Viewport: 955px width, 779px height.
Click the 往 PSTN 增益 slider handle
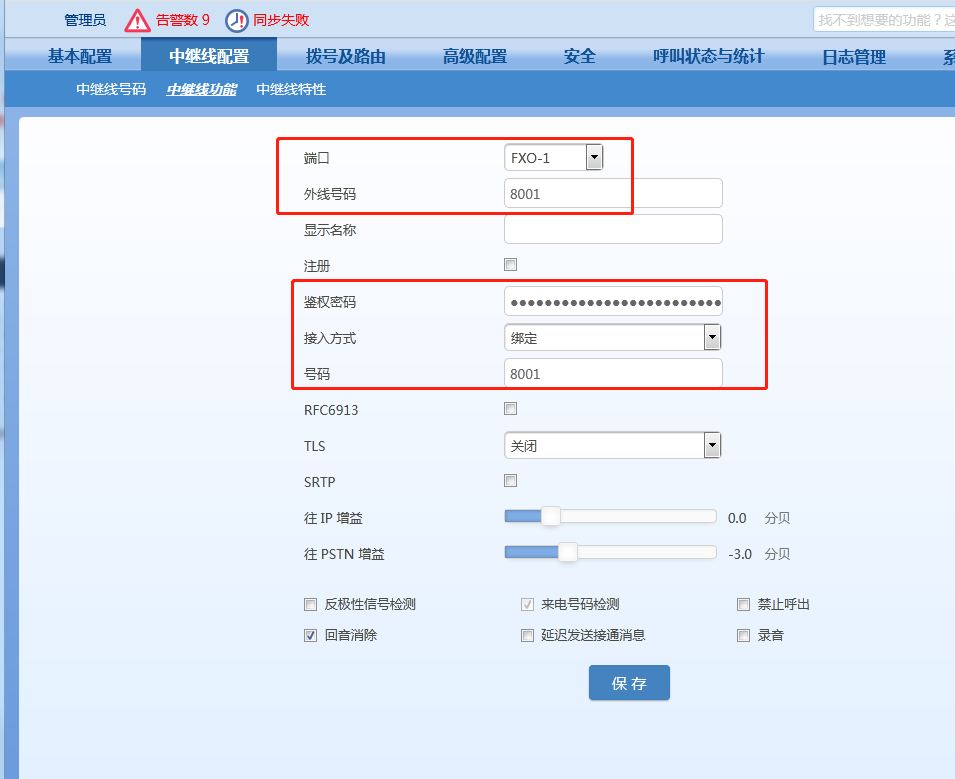[567, 552]
